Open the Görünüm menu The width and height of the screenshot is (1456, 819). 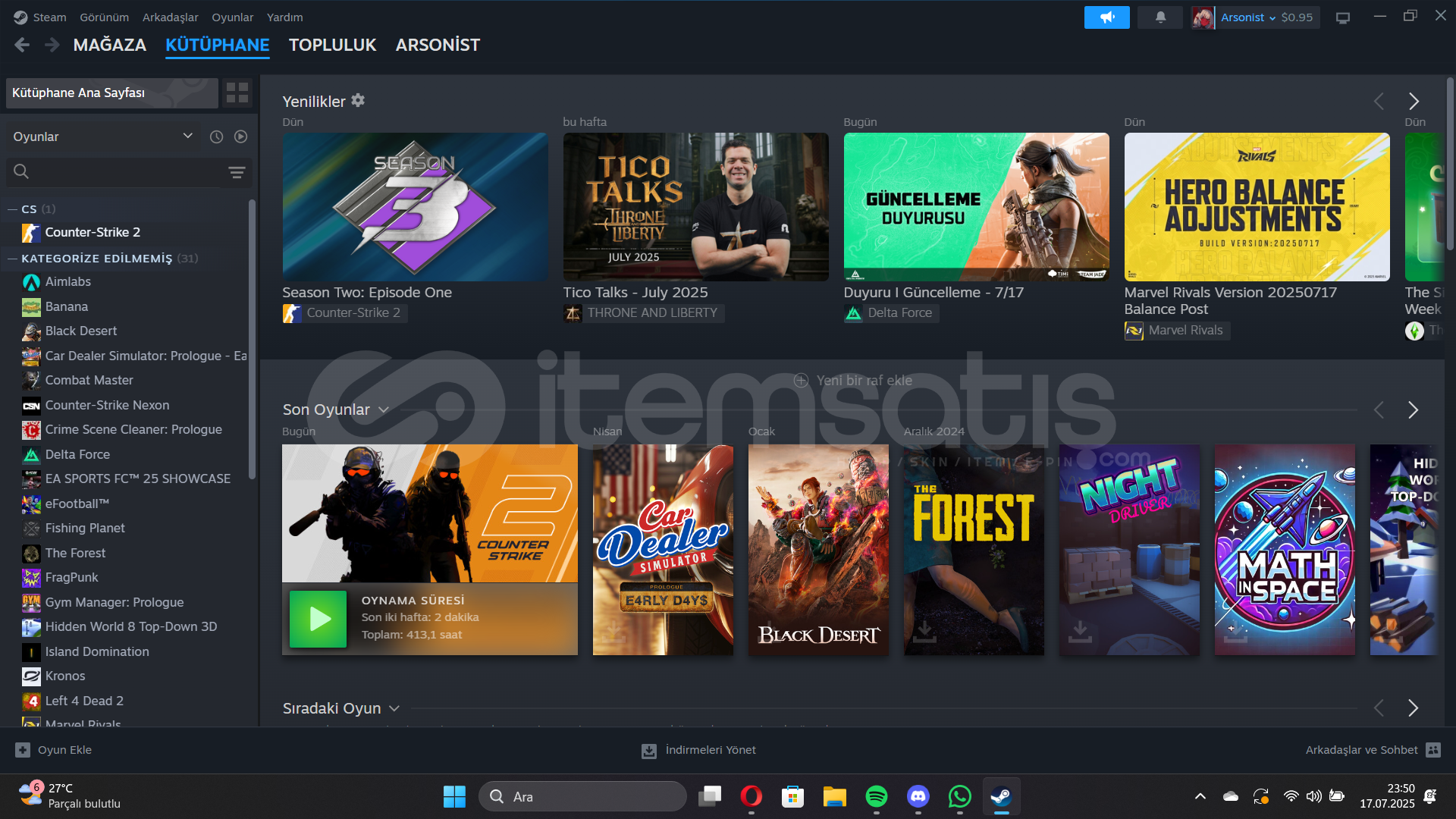(x=104, y=17)
